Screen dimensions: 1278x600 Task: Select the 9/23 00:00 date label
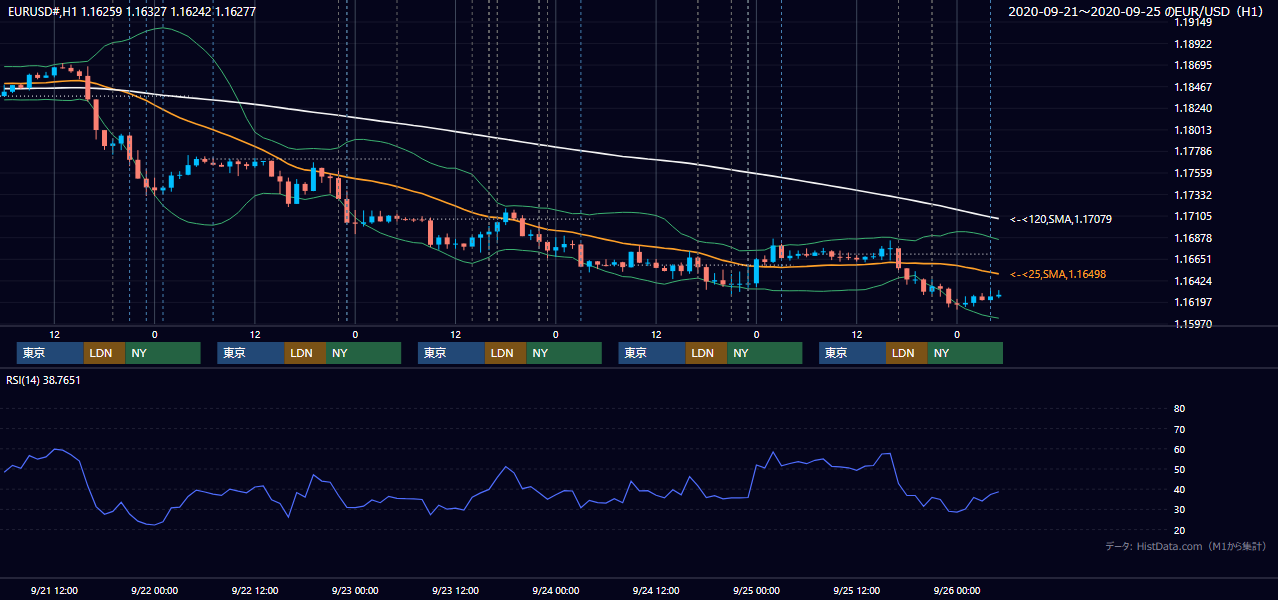coord(355,590)
